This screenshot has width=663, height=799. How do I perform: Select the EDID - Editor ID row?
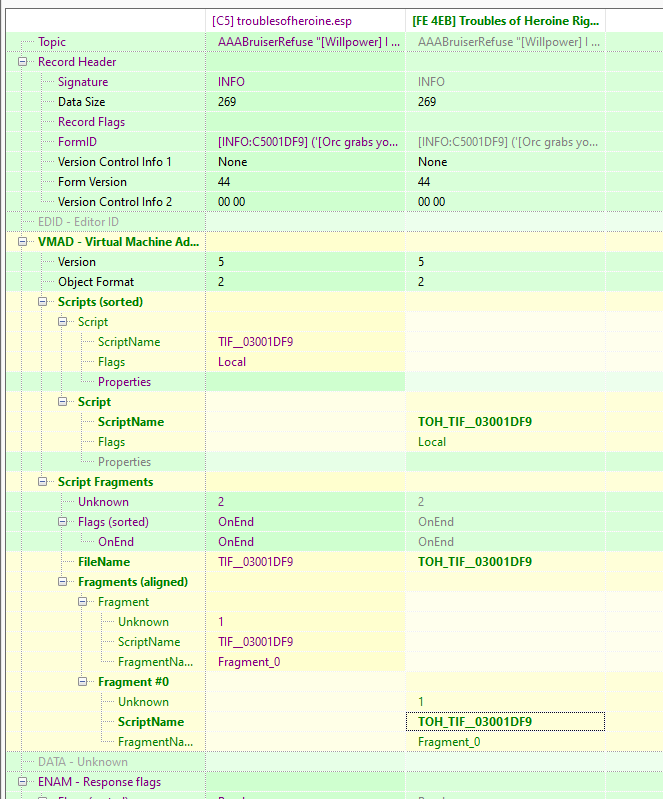[x=78, y=222]
